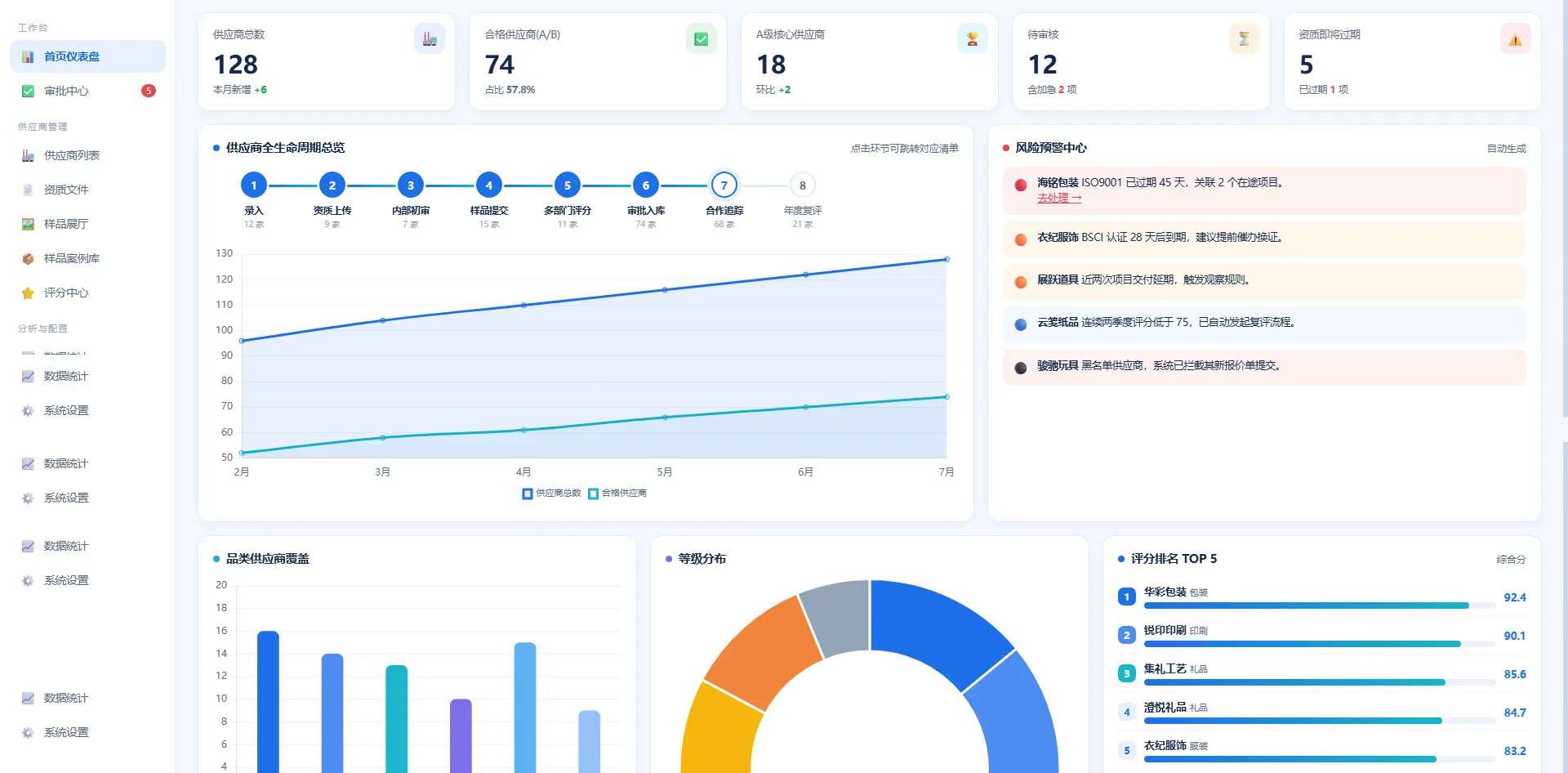Click the A-level core supplier trophy icon
This screenshot has width=1568, height=773.
pyautogui.click(x=972, y=38)
